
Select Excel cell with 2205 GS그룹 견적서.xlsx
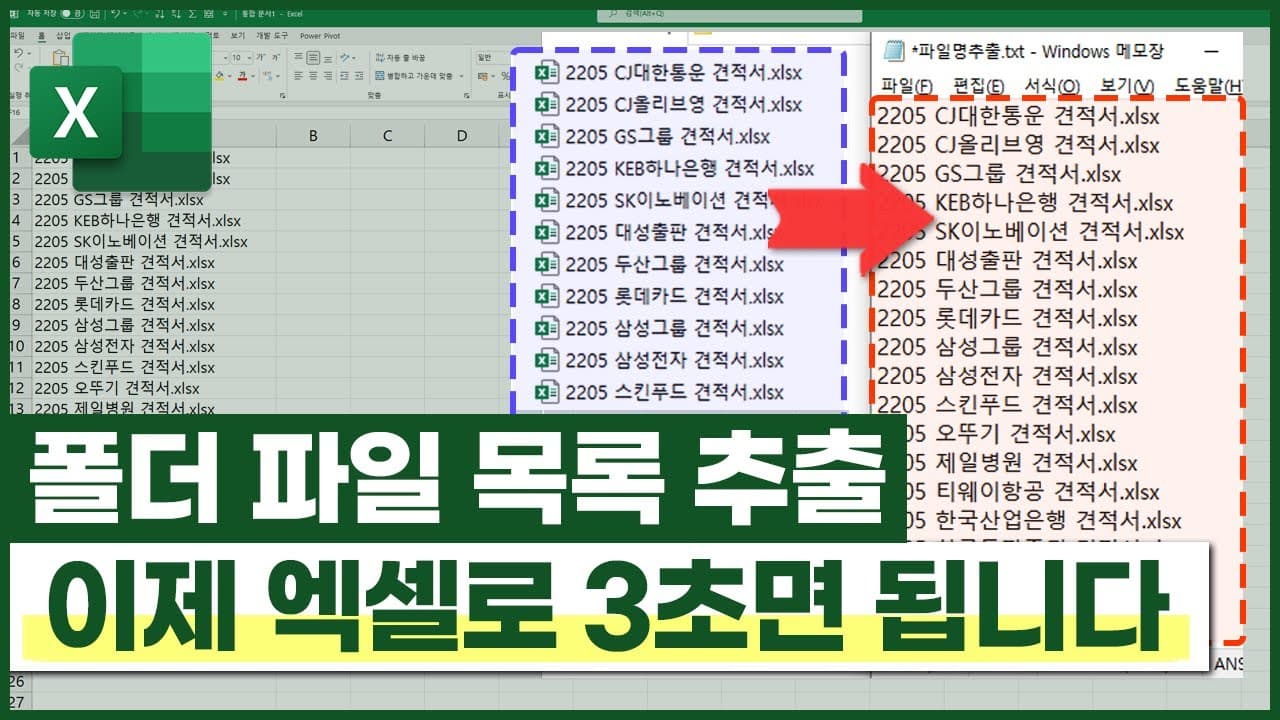152,199
